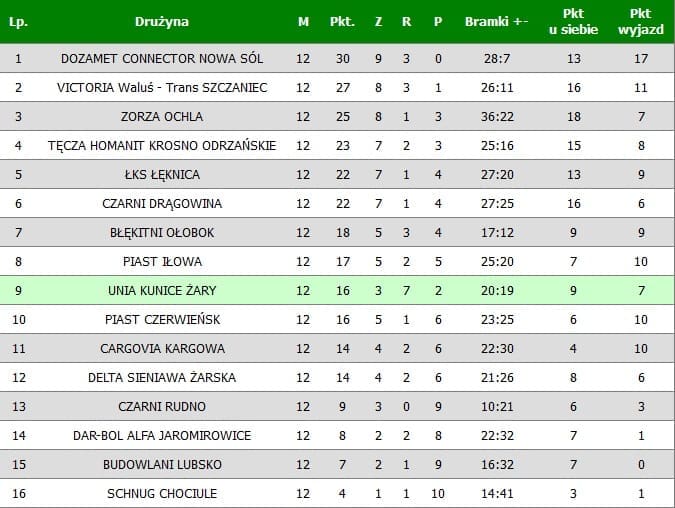Select highlighted UNIA KUNICE ŻARY row
The width and height of the screenshot is (675, 508).
click(x=161, y=291)
